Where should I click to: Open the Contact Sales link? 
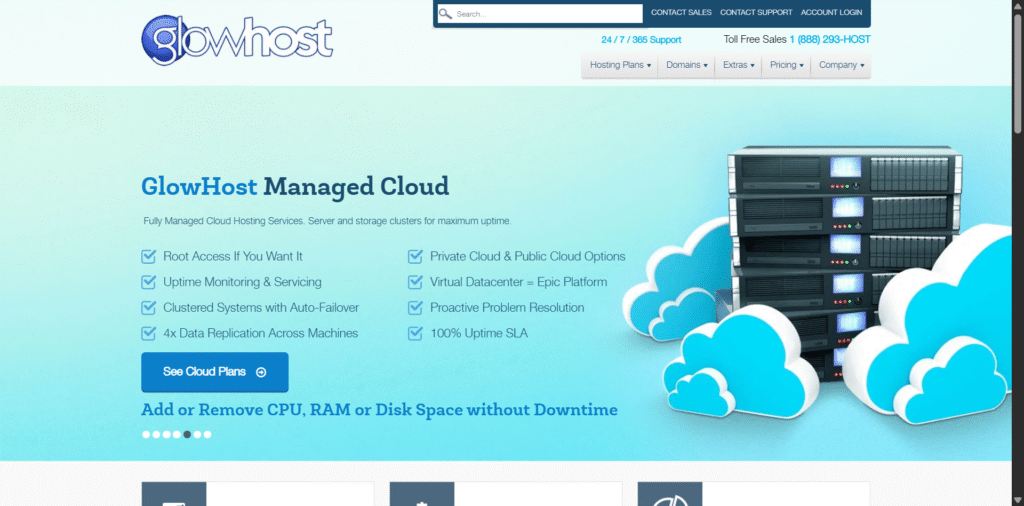coord(681,12)
